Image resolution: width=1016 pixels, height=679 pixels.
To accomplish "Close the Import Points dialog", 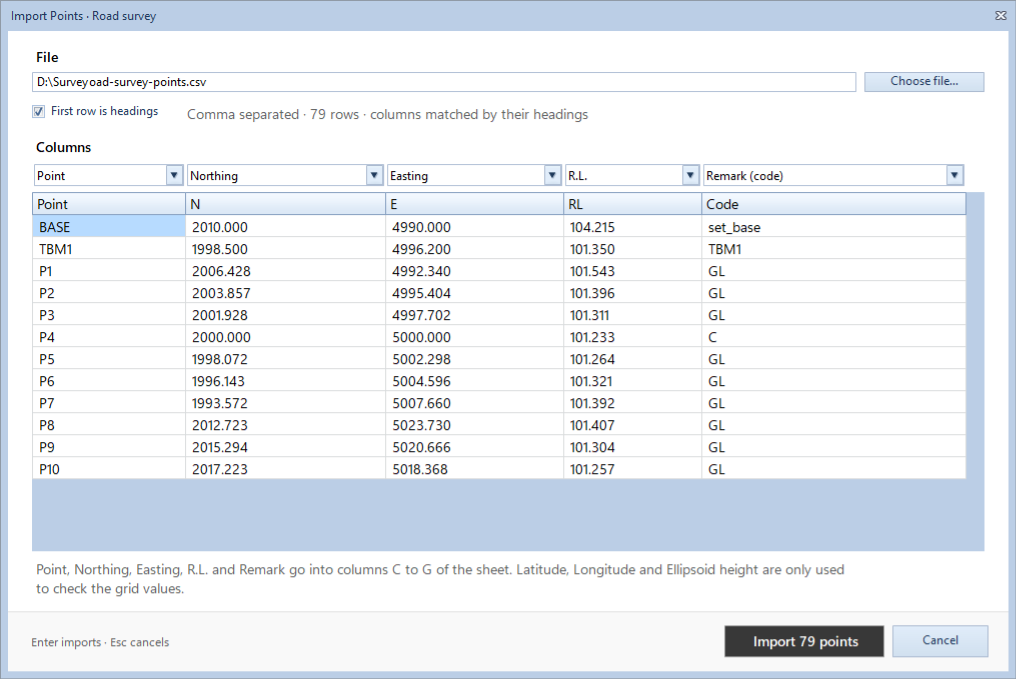I will [1000, 16].
